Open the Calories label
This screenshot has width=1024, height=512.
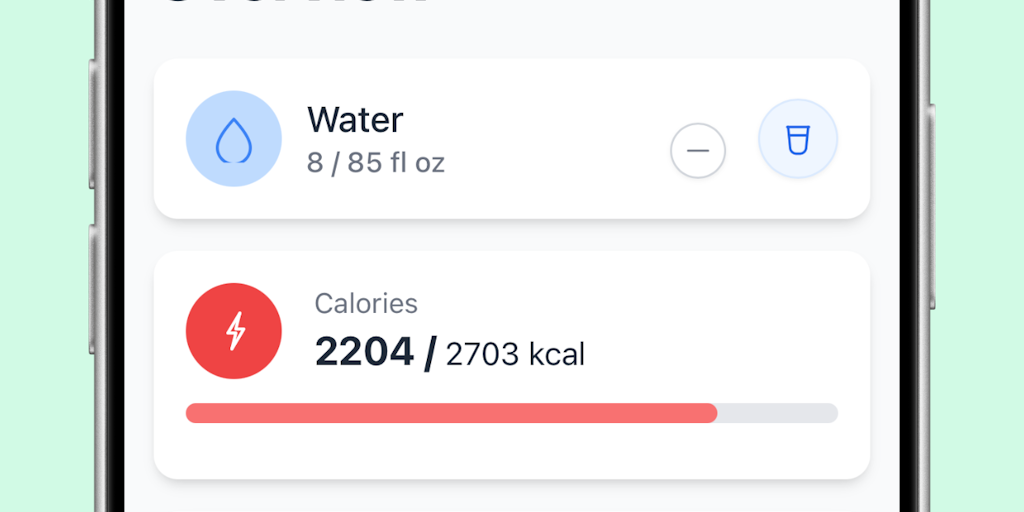[366, 304]
